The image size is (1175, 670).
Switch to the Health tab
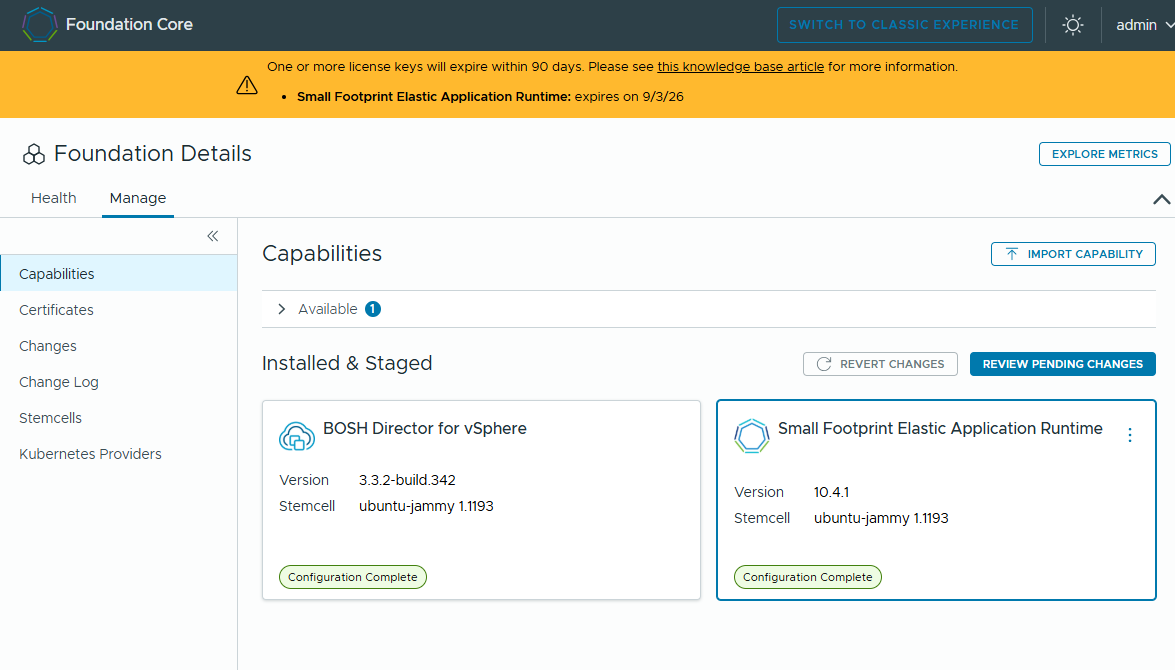tap(53, 198)
